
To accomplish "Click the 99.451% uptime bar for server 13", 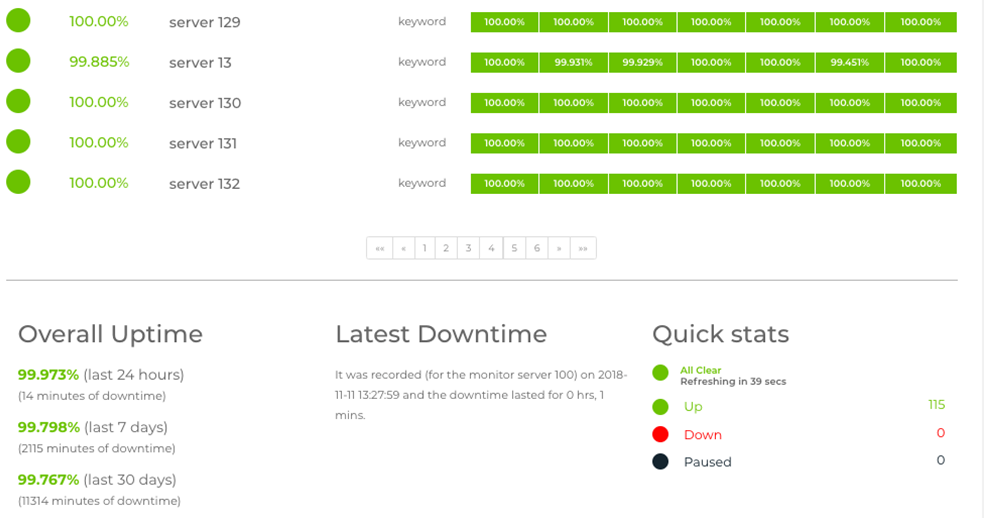I will pyautogui.click(x=850, y=62).
